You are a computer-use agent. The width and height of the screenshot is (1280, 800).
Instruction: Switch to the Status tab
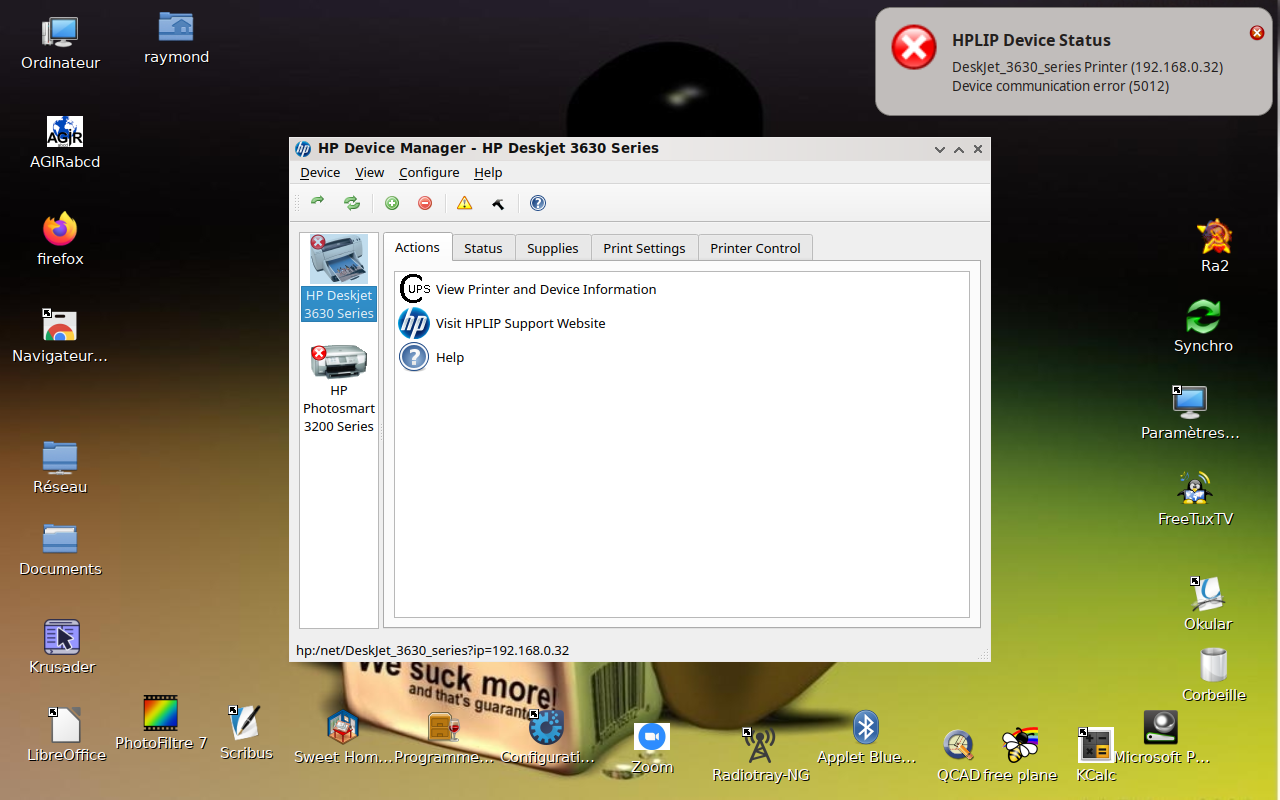click(483, 248)
